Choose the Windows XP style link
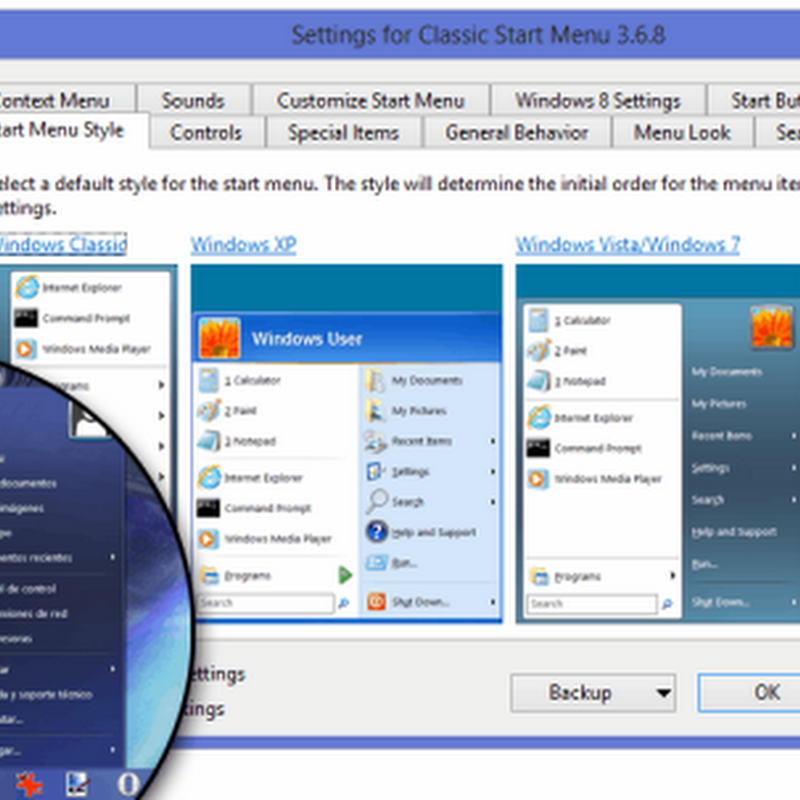Image resolution: width=800 pixels, height=800 pixels. [243, 245]
